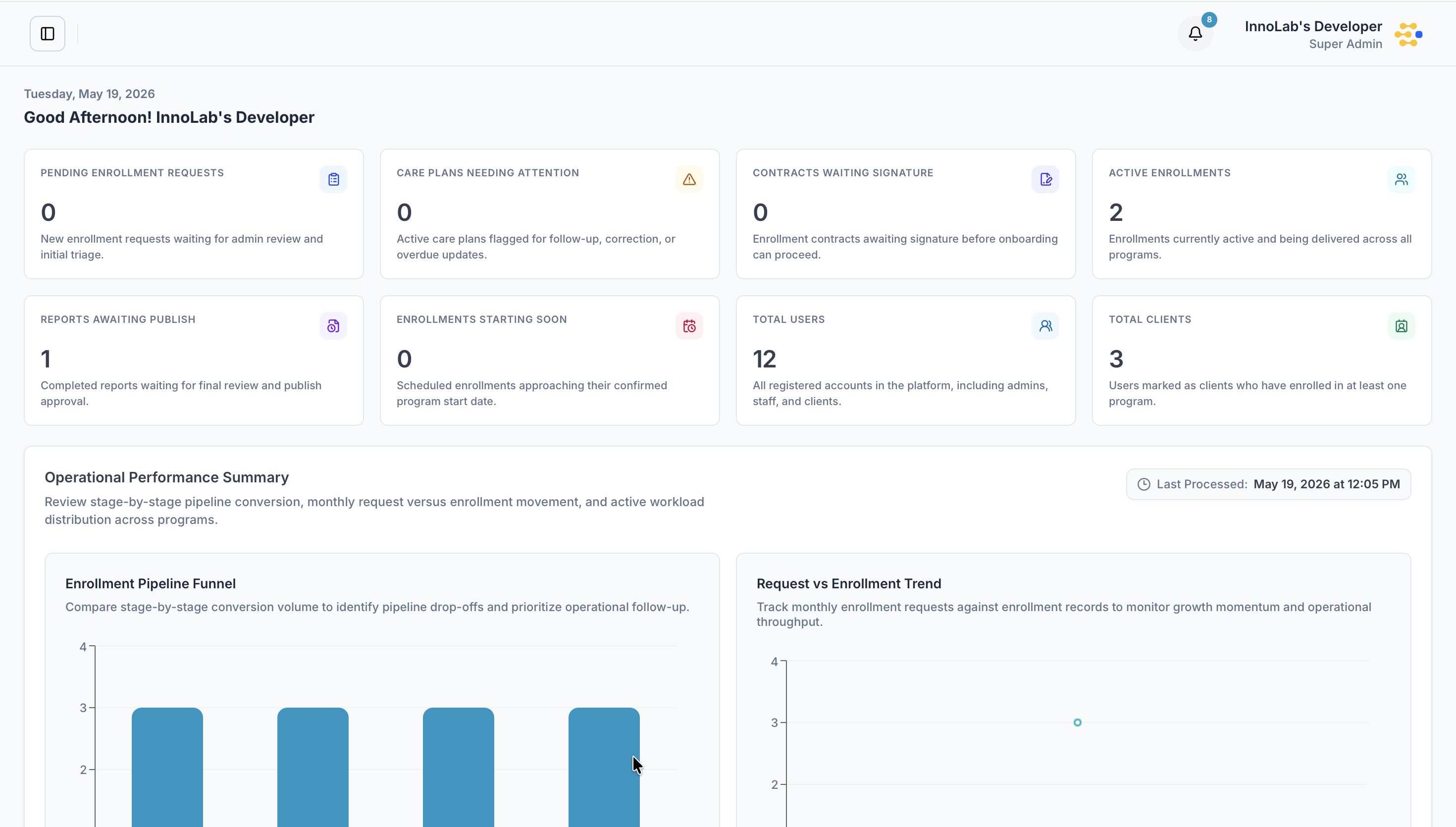Select the Contracts Waiting Signature heading
The width and height of the screenshot is (1456, 827).
(843, 173)
